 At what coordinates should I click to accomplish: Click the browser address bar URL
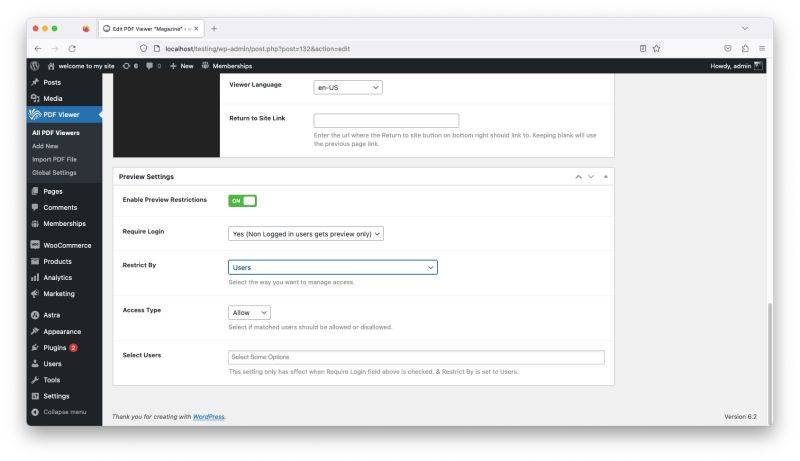[x=258, y=48]
